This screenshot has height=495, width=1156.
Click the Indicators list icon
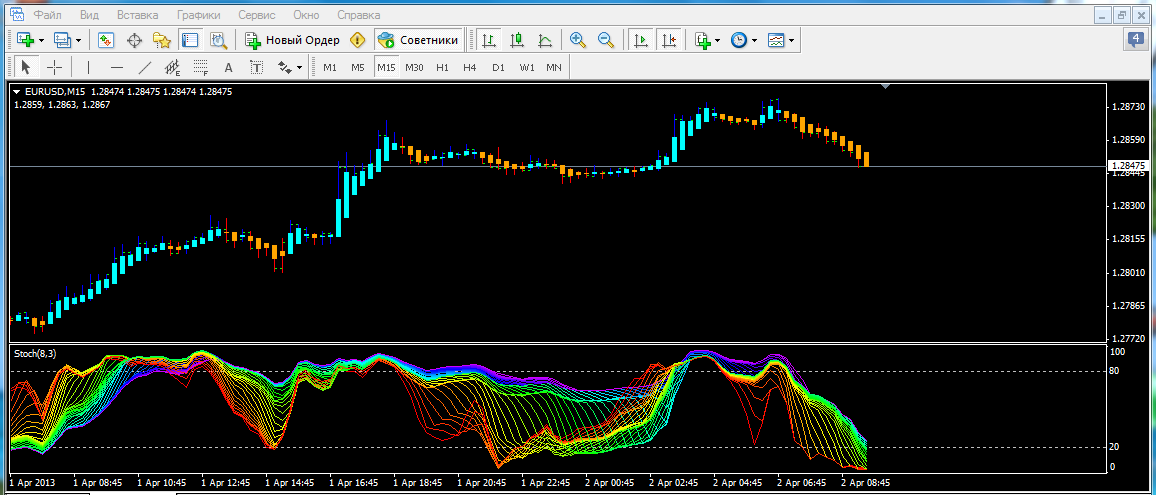[x=703, y=40]
